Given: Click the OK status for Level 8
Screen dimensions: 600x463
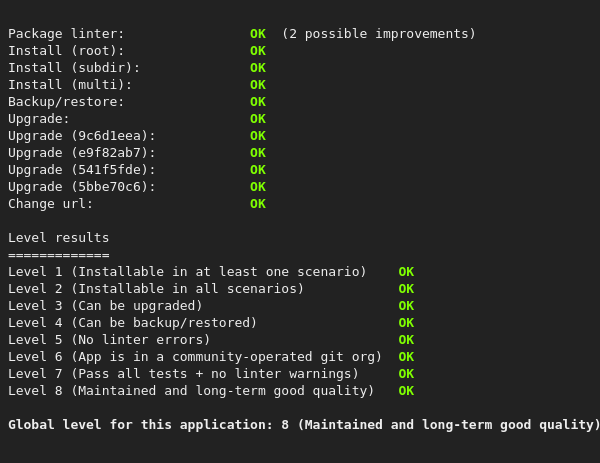Looking at the screenshot, I should (406, 391).
